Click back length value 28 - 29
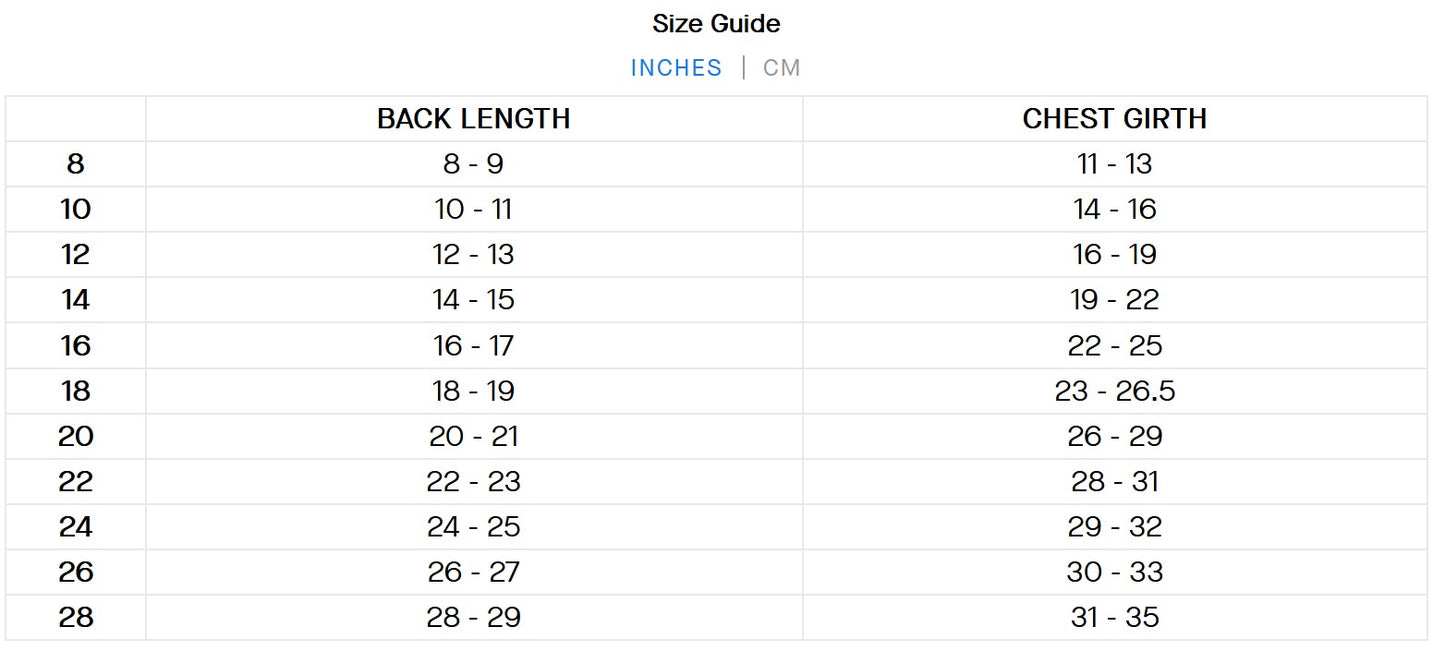1445x663 pixels. pos(473,617)
